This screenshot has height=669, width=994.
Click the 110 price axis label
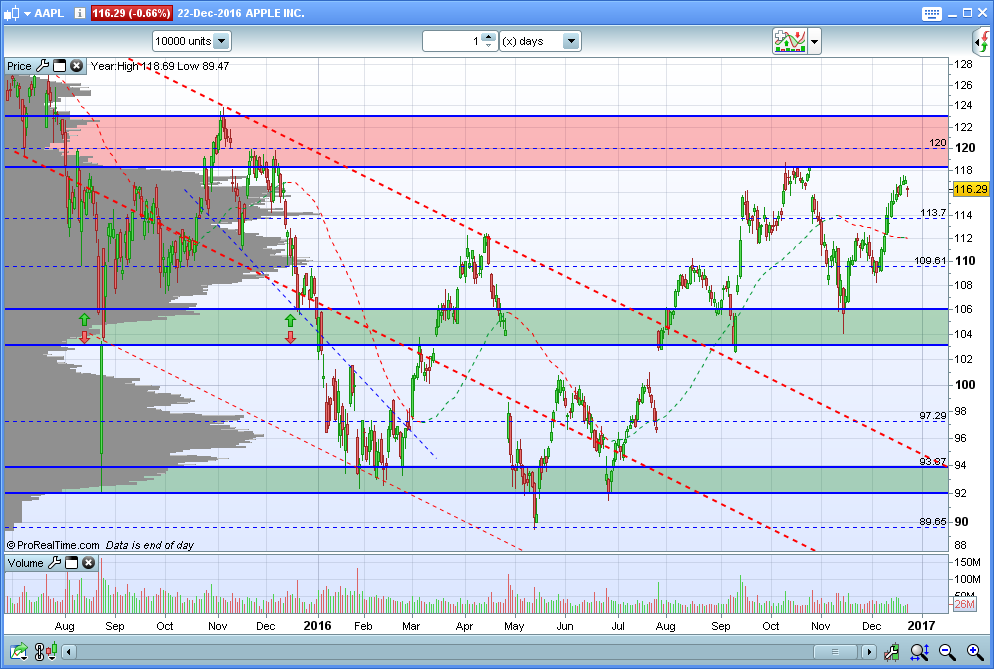click(x=965, y=261)
